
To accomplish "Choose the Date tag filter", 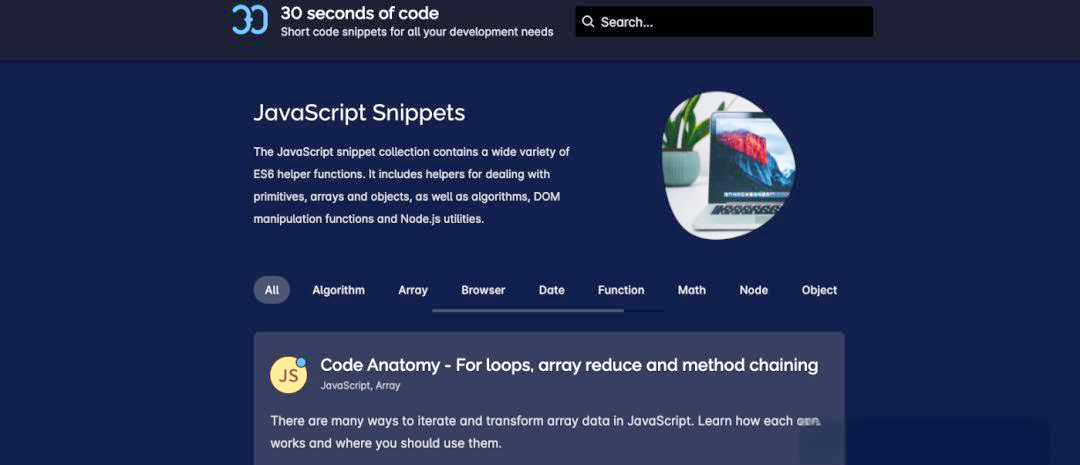I will (552, 290).
